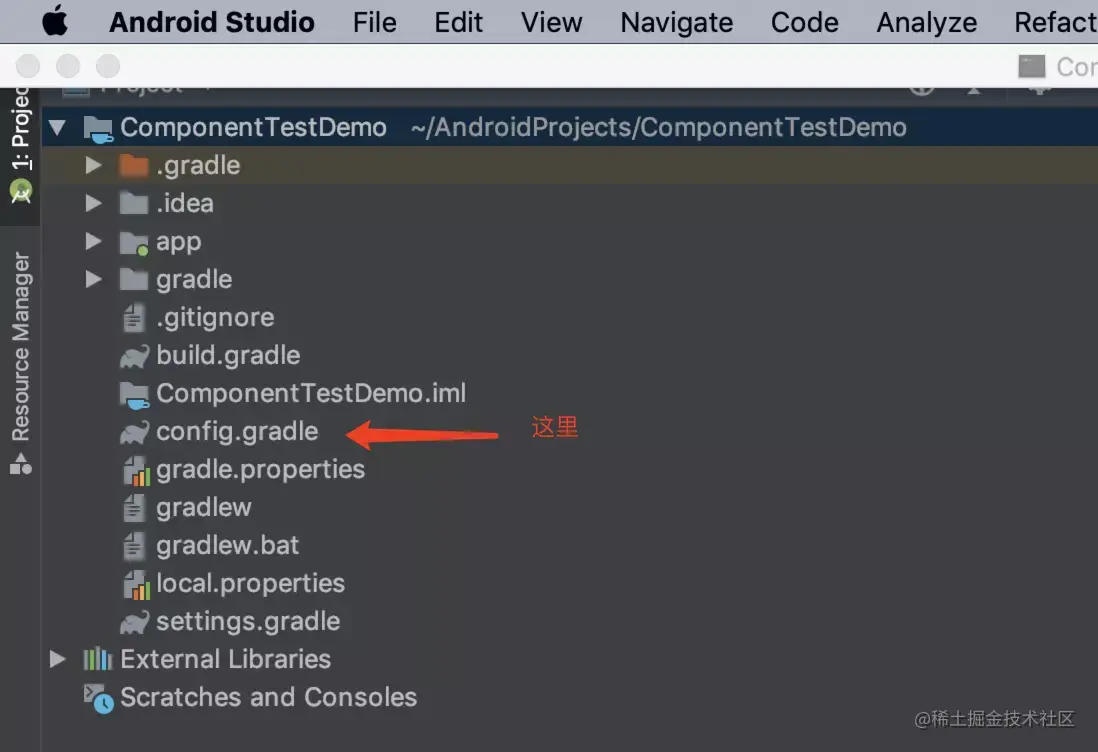Screen dimensions: 1098x752
Task: Open the Navigate menu
Action: (x=676, y=22)
